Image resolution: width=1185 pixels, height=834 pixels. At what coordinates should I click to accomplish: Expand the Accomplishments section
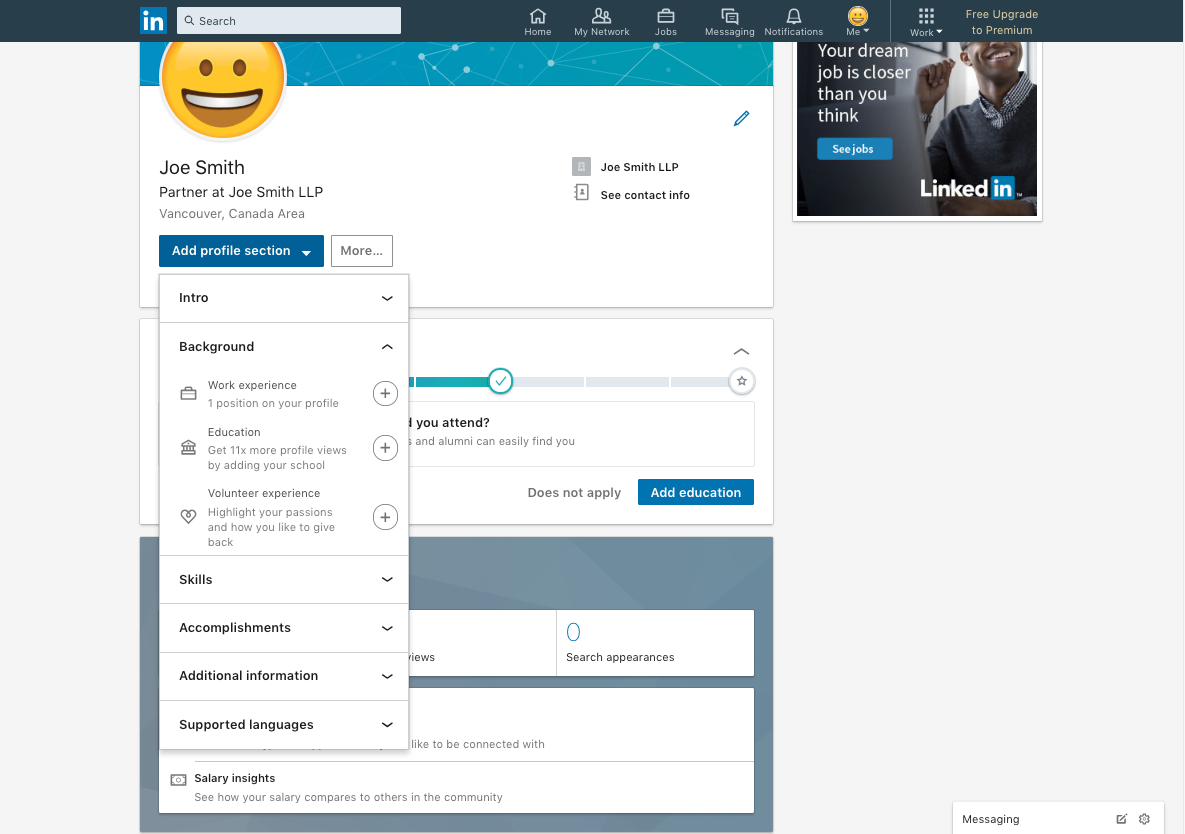click(x=284, y=629)
